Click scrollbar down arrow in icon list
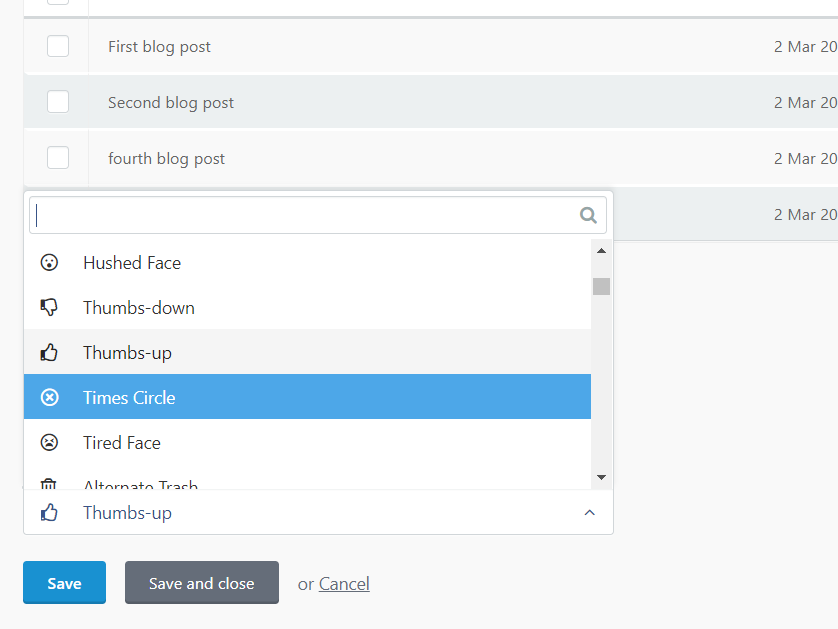Viewport: 838px width, 629px height. coord(601,477)
